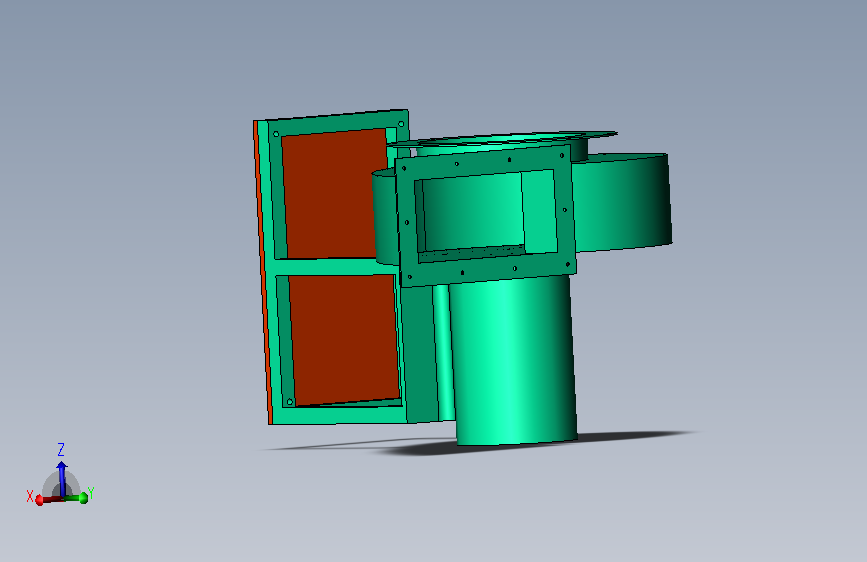Select the lower brown panel of the model
Screen dimensions: 867x562
click(344, 339)
